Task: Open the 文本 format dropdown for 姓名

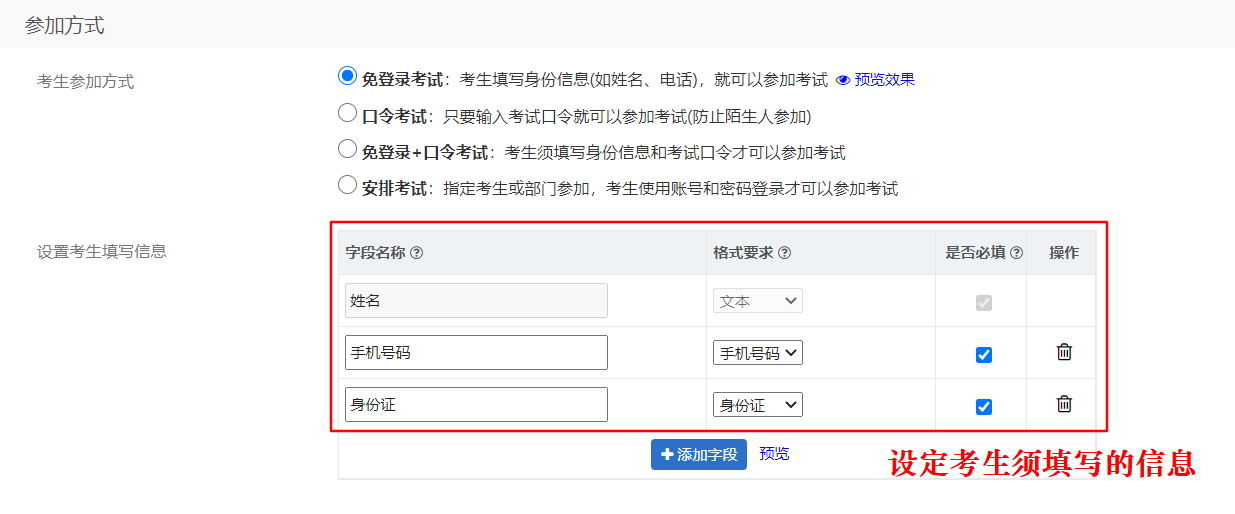Action: click(x=758, y=301)
